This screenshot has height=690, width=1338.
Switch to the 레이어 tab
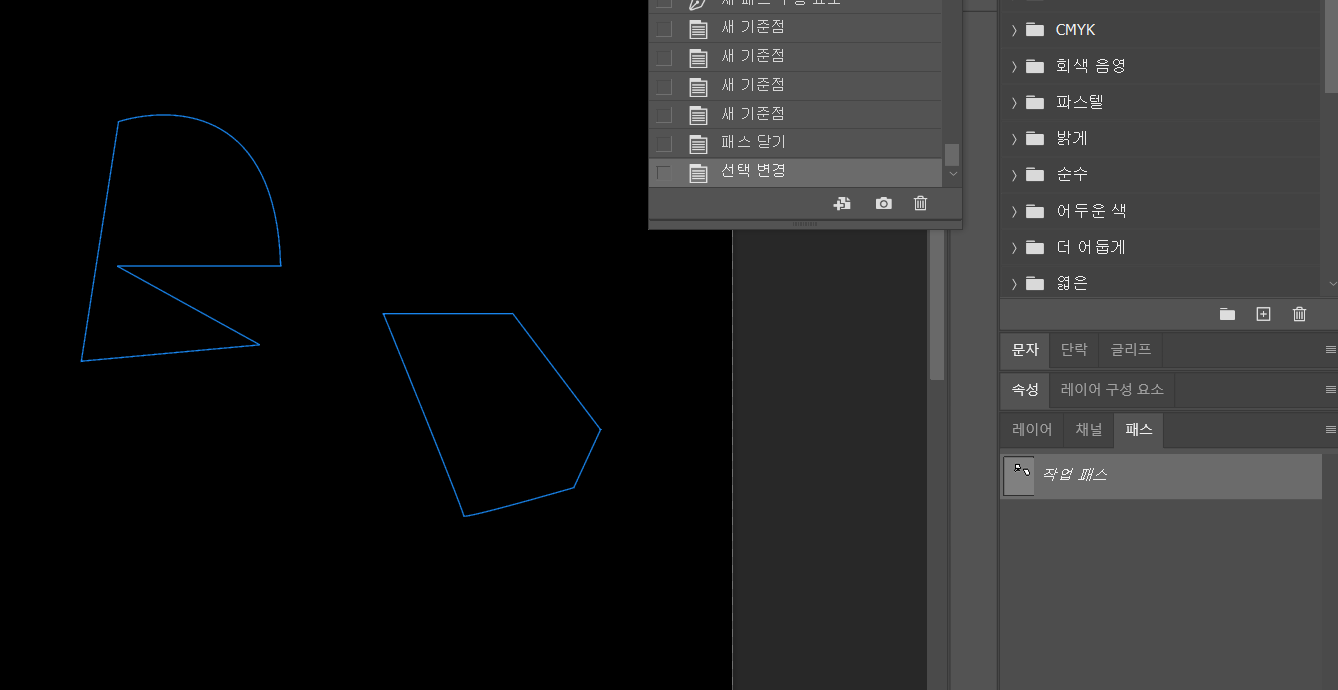tap(1032, 430)
